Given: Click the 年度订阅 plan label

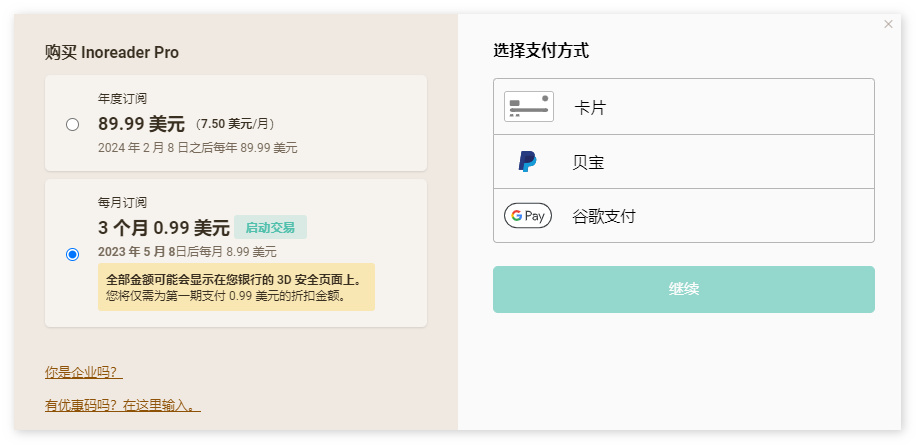Looking at the screenshot, I should point(122,99).
